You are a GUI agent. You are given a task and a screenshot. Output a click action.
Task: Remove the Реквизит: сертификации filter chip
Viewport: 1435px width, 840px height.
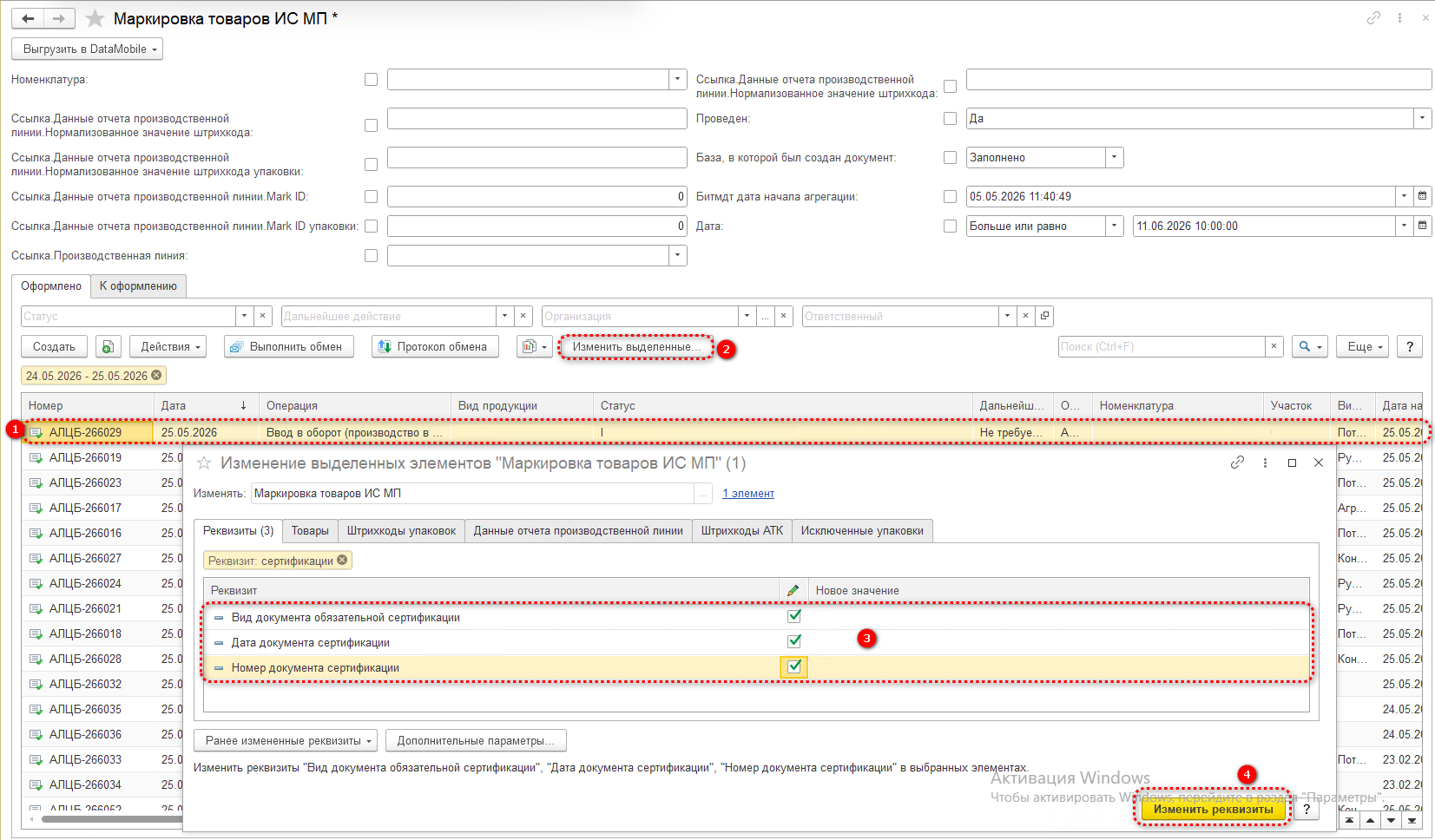point(342,560)
